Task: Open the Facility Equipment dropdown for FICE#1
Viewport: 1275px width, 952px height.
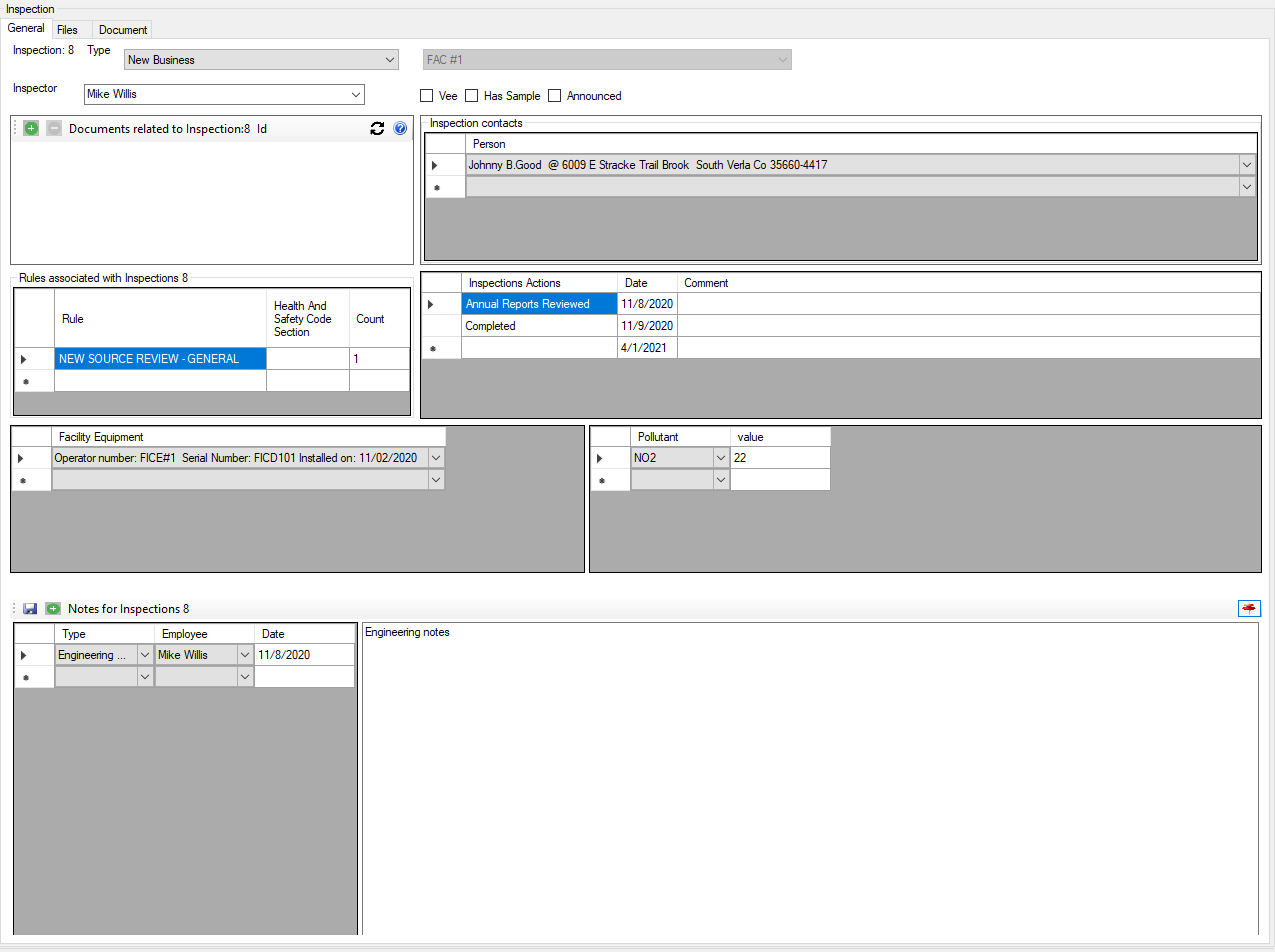Action: 434,457
